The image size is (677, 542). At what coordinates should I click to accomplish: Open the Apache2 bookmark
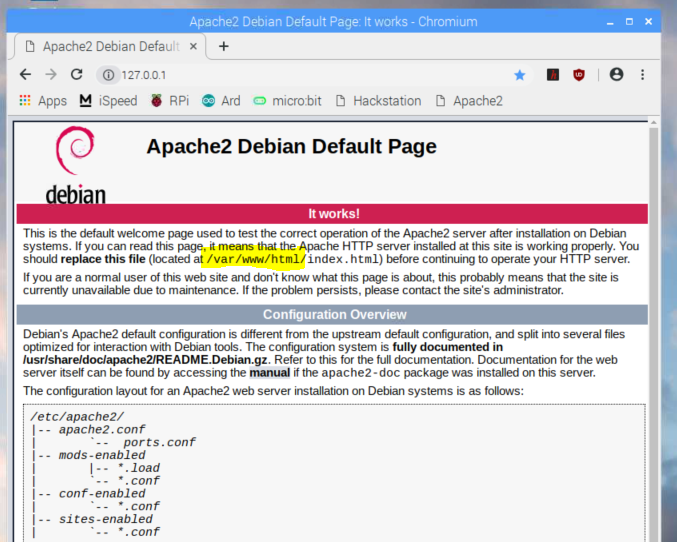pyautogui.click(x=469, y=101)
